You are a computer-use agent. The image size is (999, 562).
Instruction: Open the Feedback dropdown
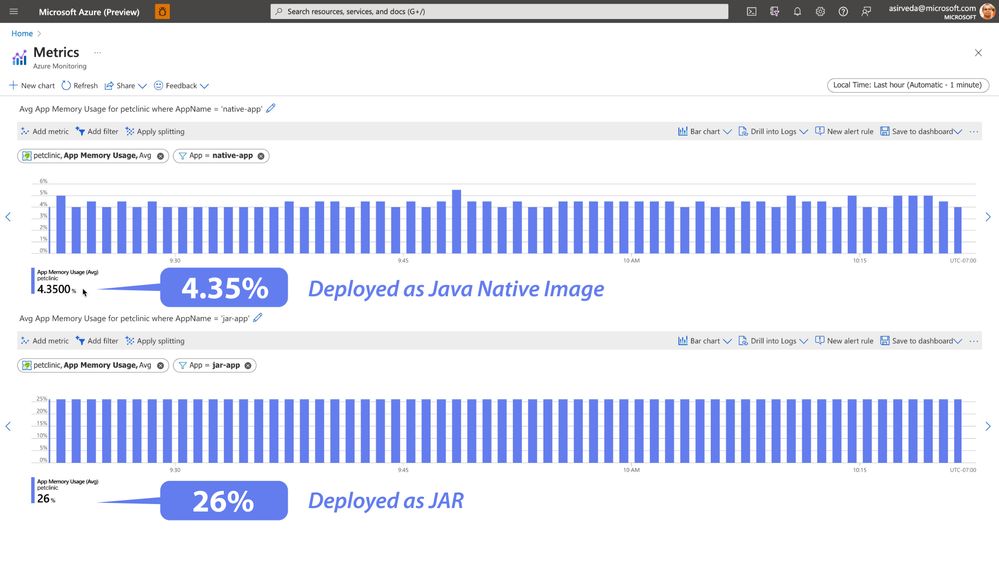point(181,85)
